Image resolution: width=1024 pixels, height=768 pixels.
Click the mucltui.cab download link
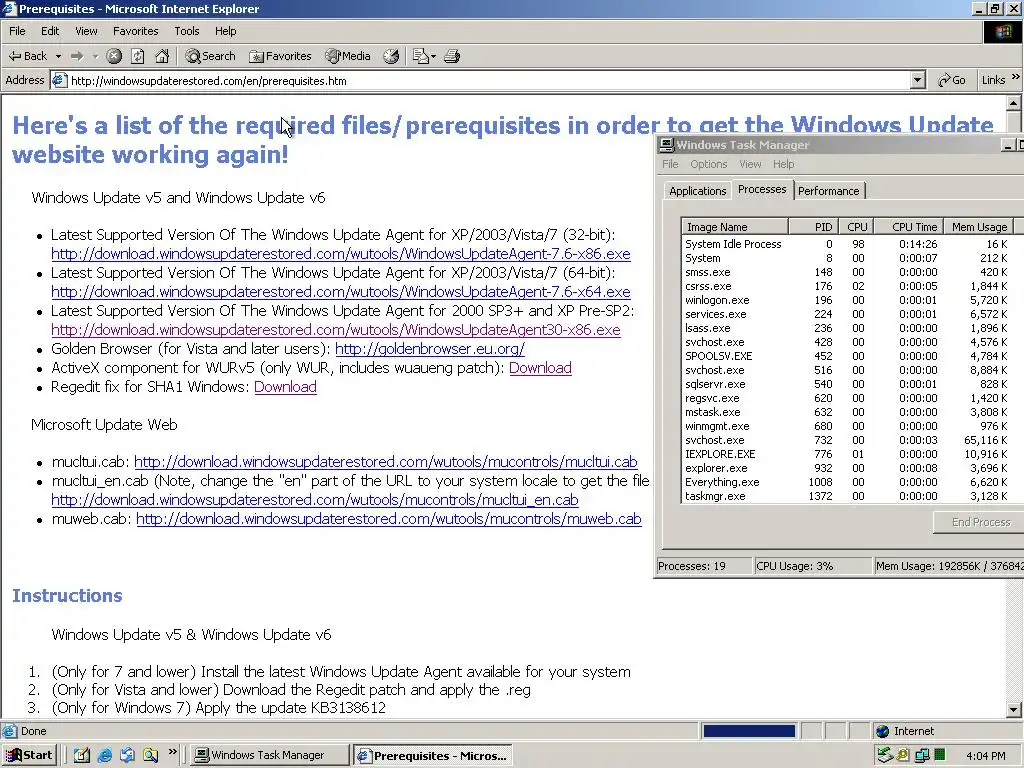pos(385,462)
